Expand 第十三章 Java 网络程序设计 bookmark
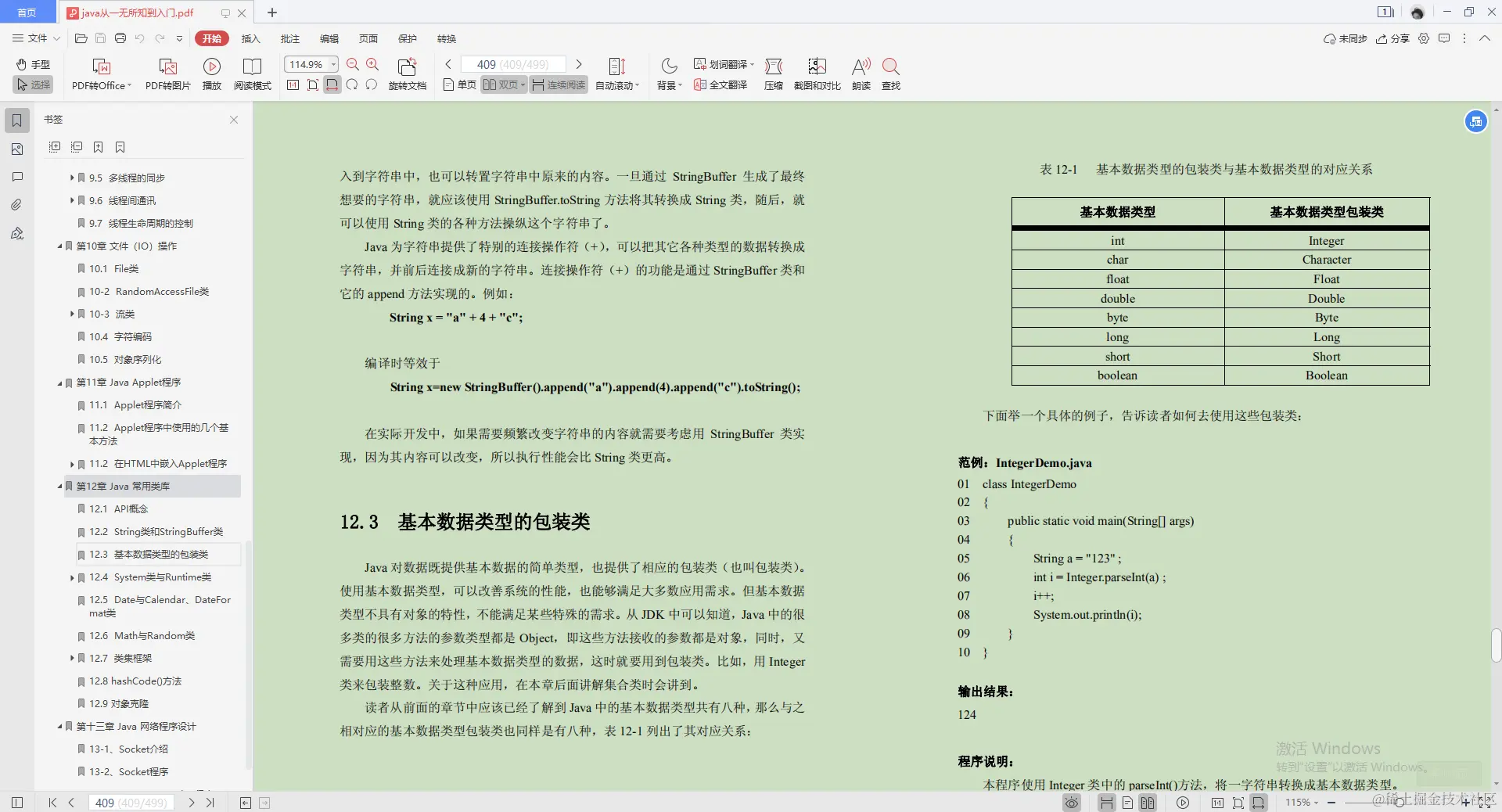 click(x=61, y=726)
